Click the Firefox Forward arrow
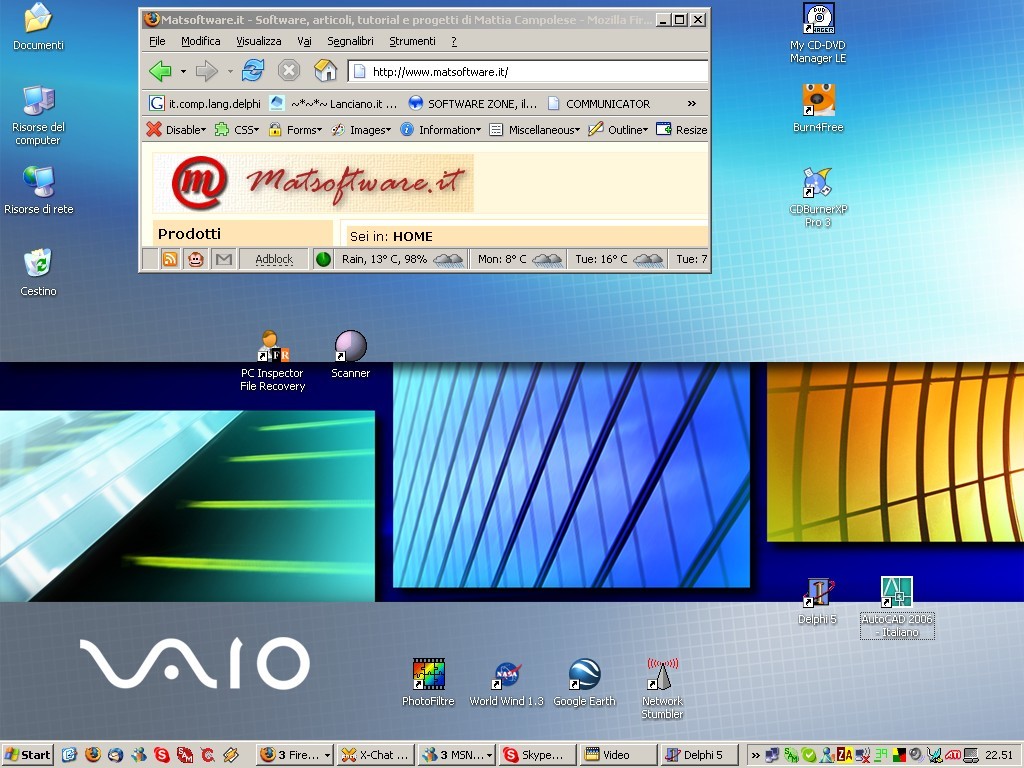The height and width of the screenshot is (768, 1024). pyautogui.click(x=206, y=71)
